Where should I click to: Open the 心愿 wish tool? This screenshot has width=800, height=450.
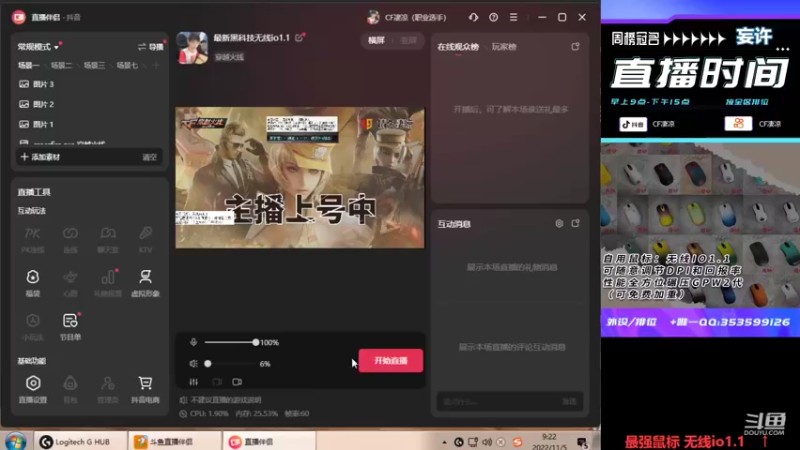[70, 283]
